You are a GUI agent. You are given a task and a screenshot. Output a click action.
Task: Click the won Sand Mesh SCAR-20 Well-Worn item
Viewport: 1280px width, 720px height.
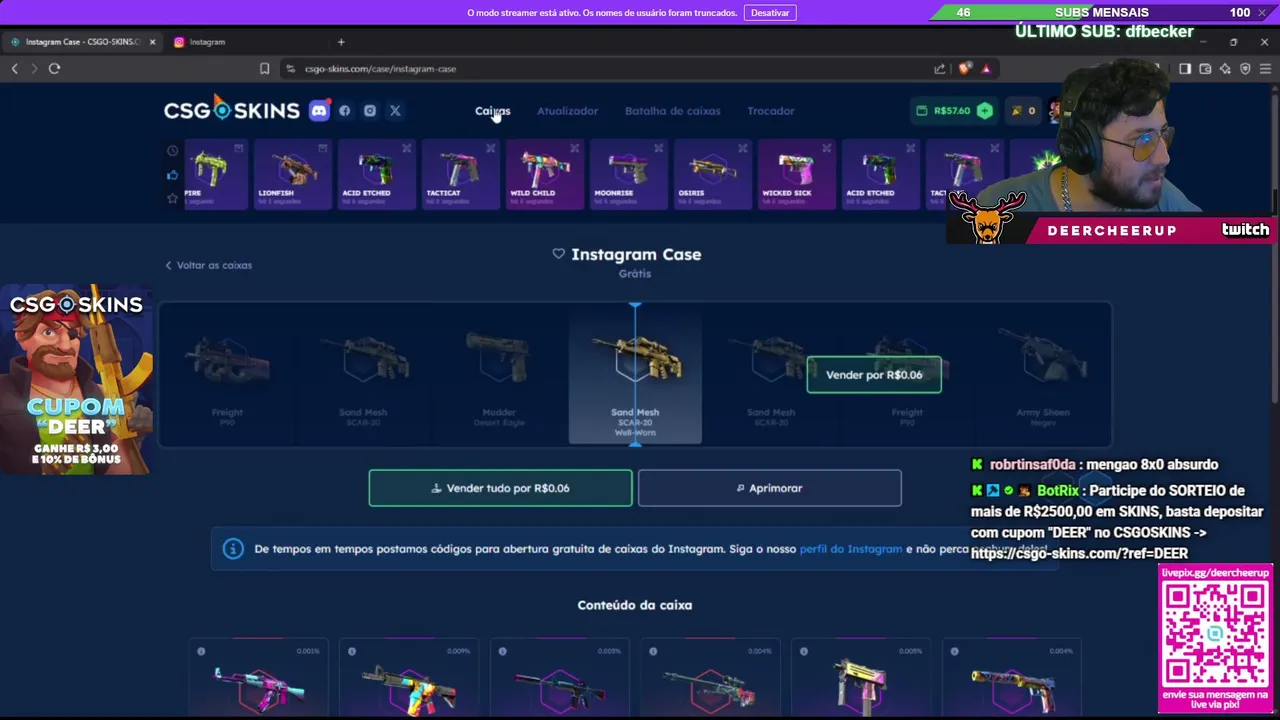click(635, 375)
